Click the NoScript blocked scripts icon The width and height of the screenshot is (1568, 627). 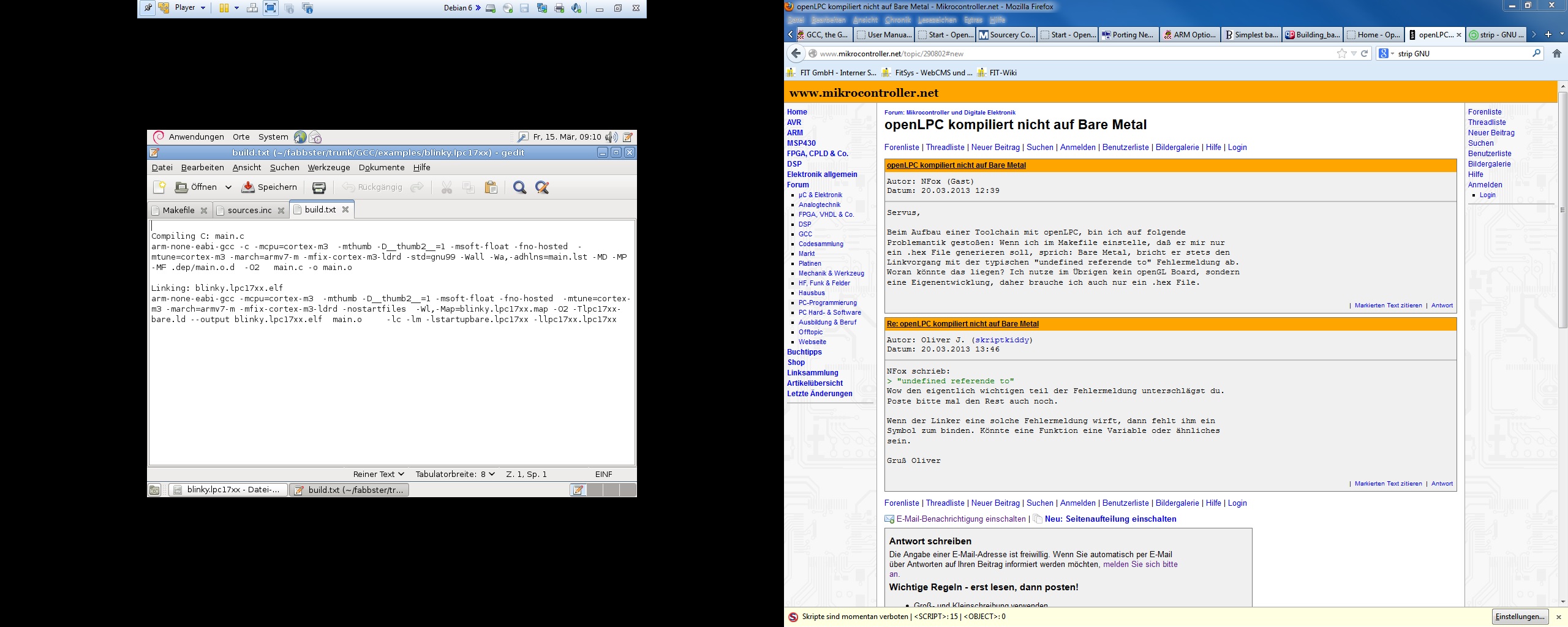coord(793,617)
